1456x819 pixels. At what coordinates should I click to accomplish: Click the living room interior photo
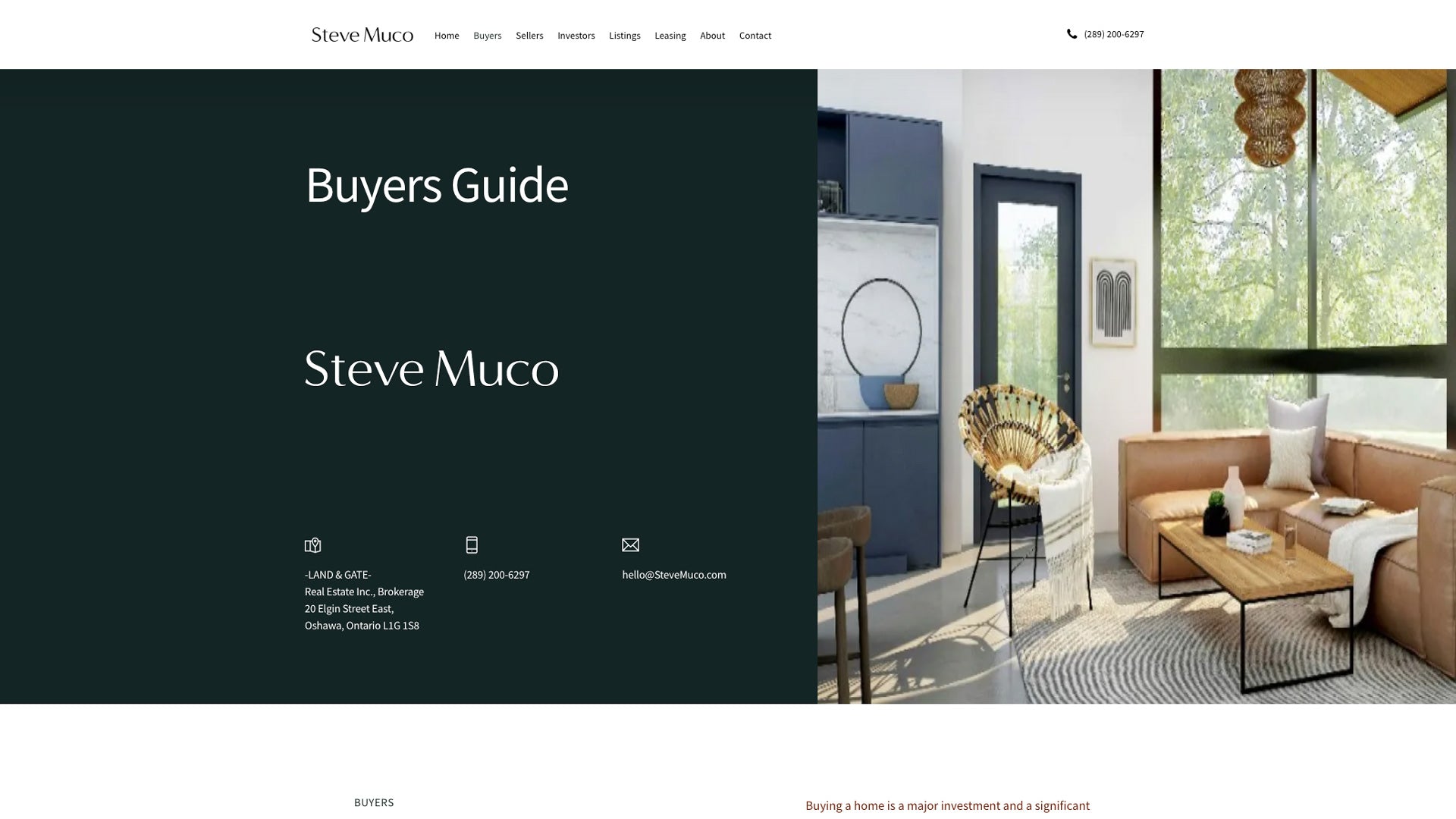tap(1136, 386)
